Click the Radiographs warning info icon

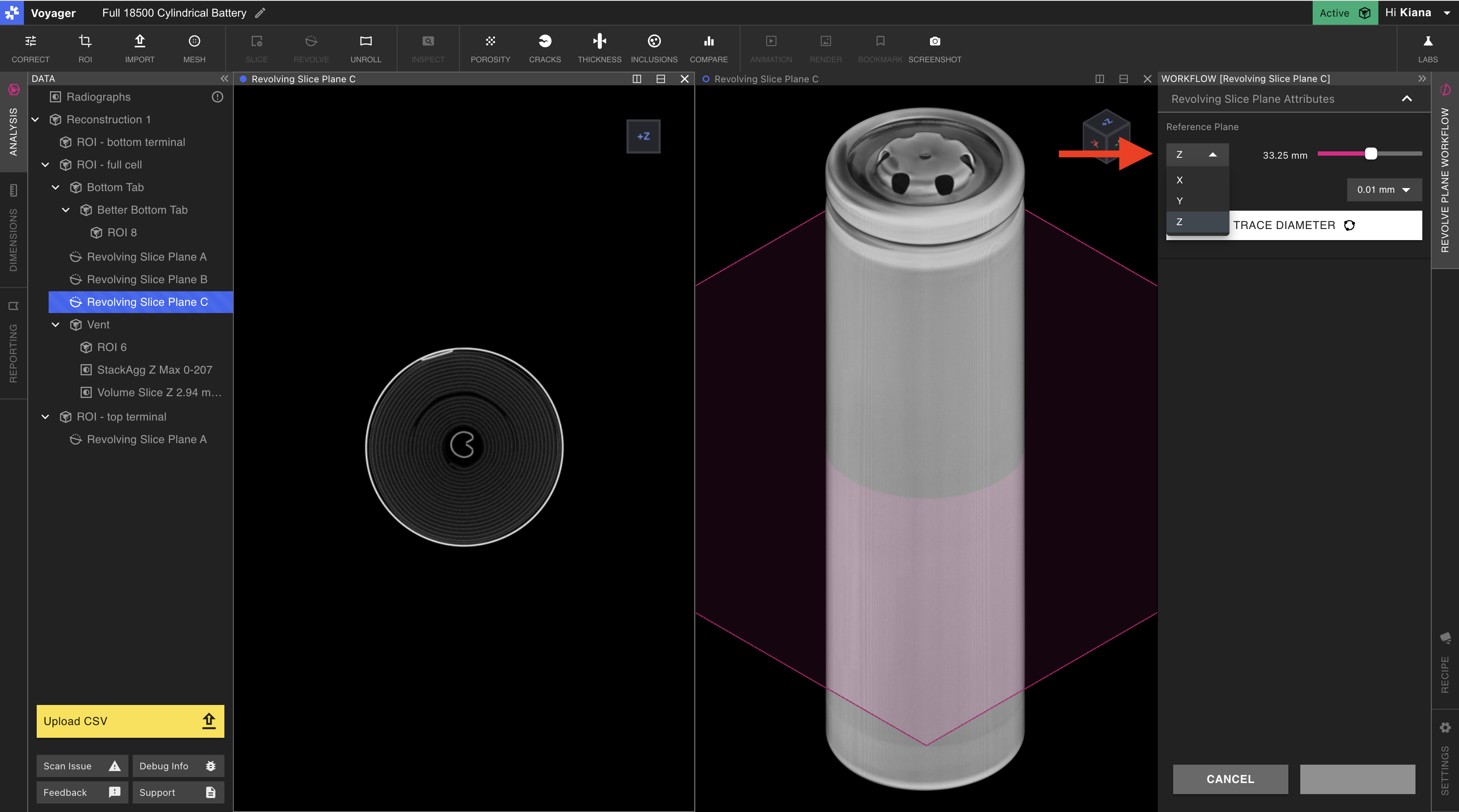(218, 97)
